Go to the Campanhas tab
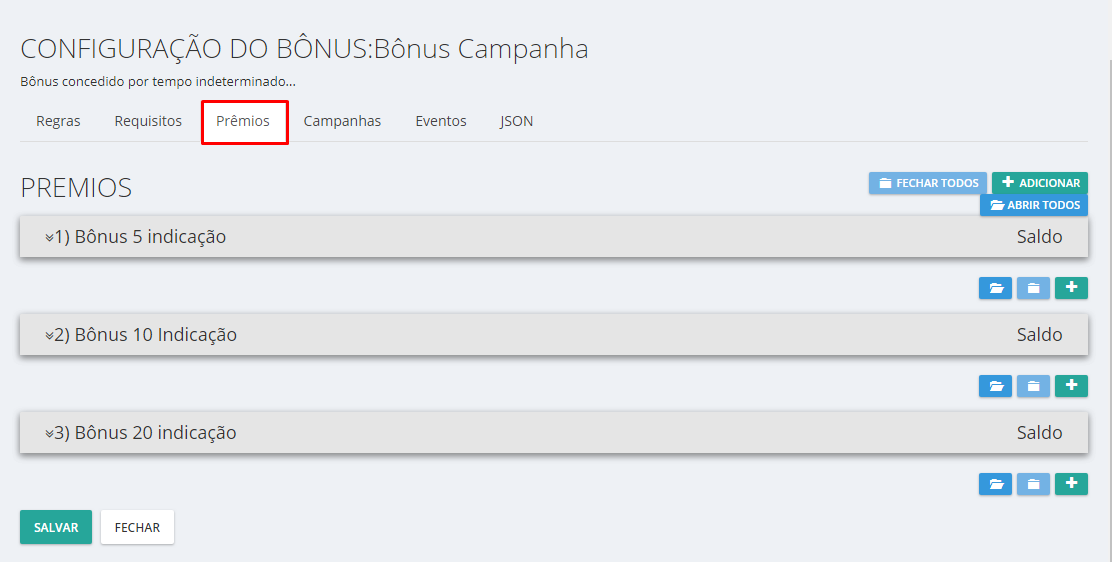Viewport: 1112px width, 562px height. click(x=342, y=121)
